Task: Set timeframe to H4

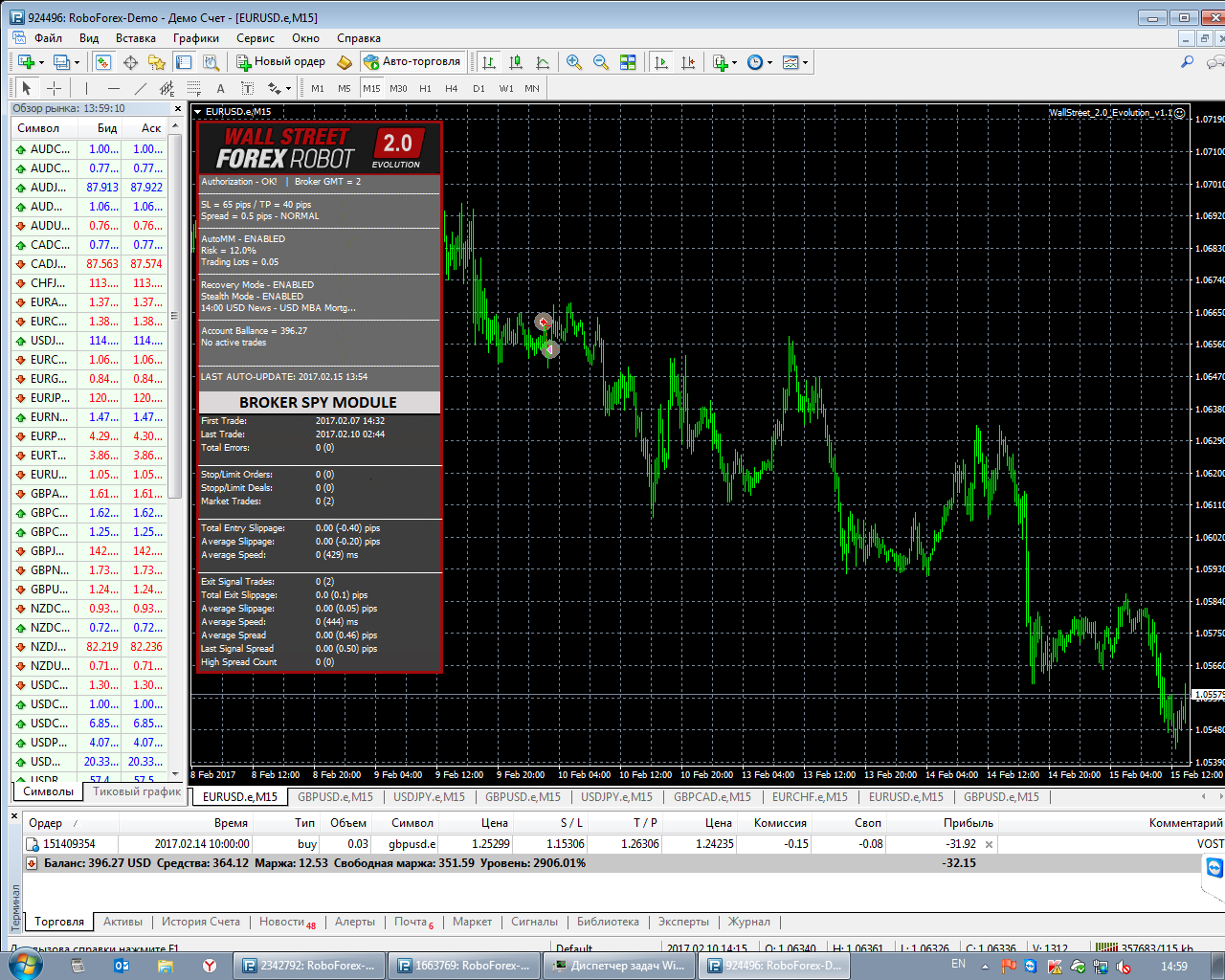Action: click(x=452, y=88)
